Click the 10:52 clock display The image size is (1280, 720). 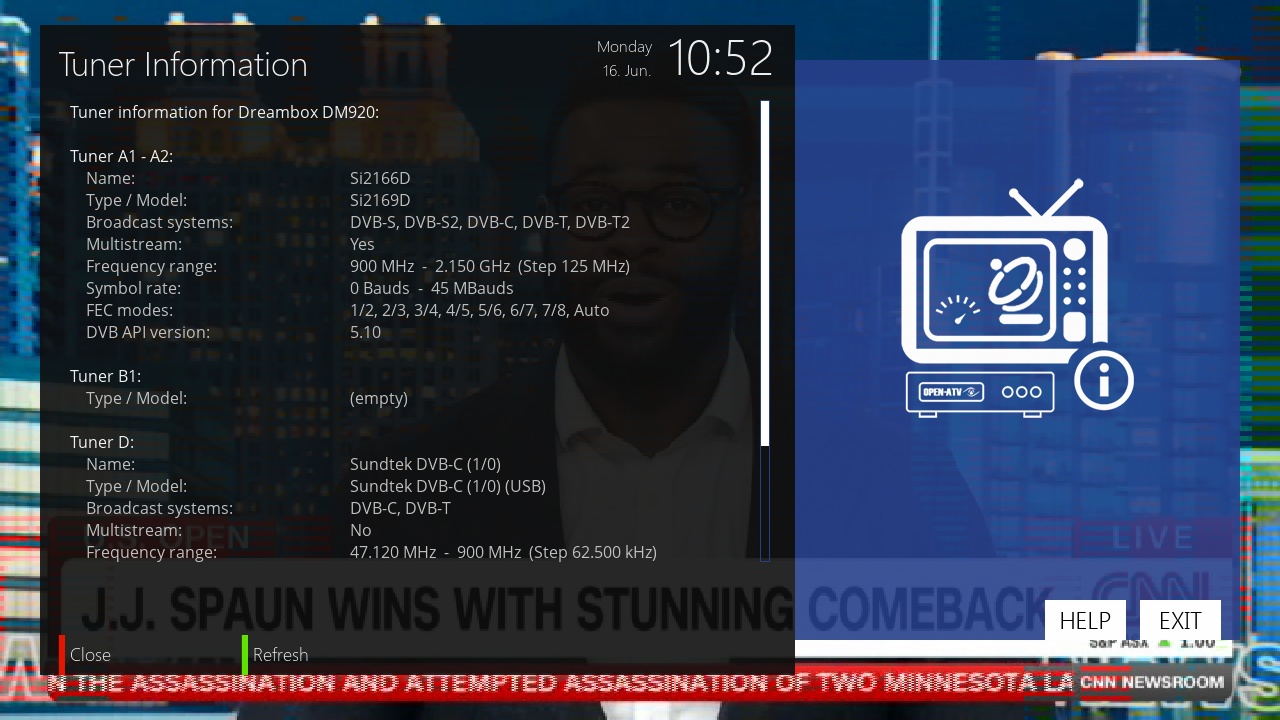click(x=720, y=58)
